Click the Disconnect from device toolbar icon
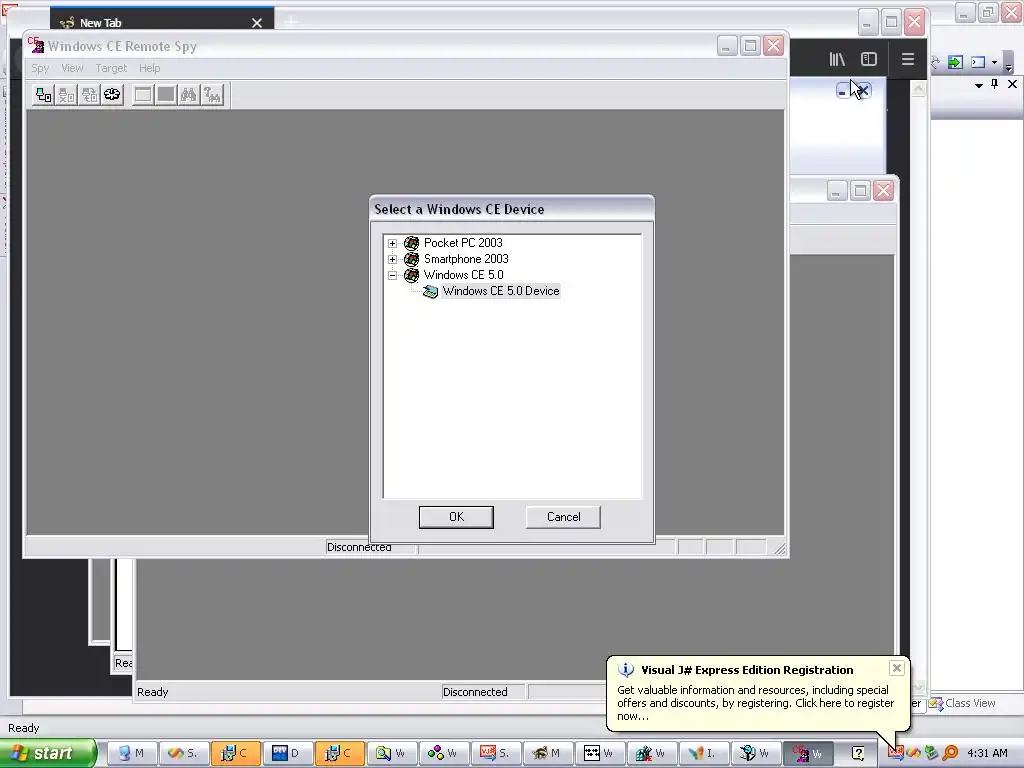The image size is (1024, 768). point(67,95)
